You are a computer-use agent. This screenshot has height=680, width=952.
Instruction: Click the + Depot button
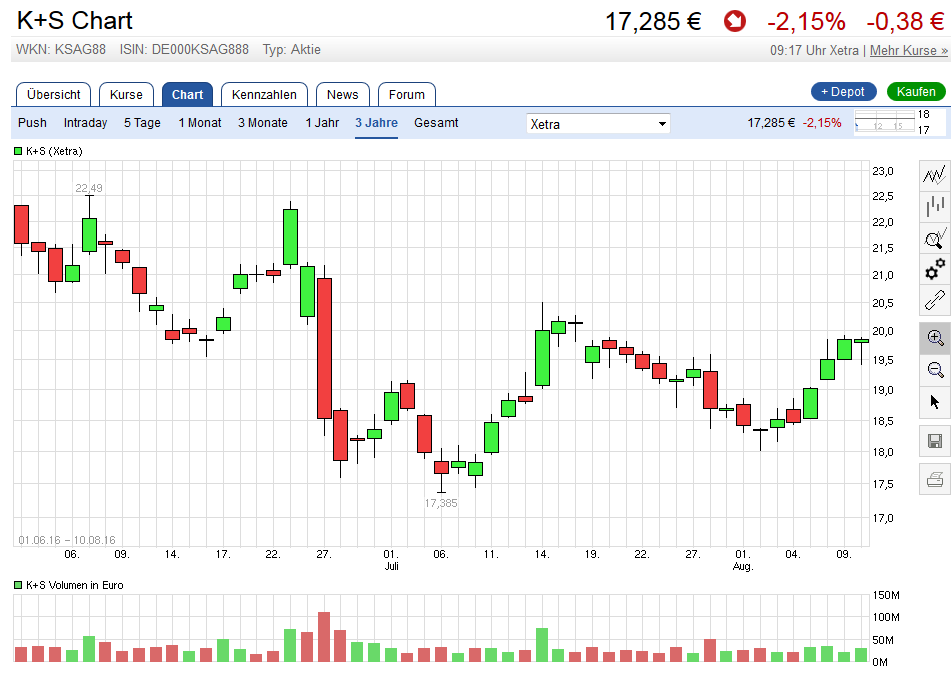[x=843, y=92]
